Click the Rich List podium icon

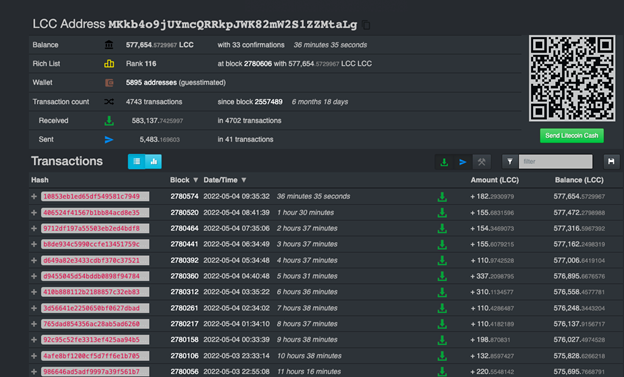coord(109,64)
